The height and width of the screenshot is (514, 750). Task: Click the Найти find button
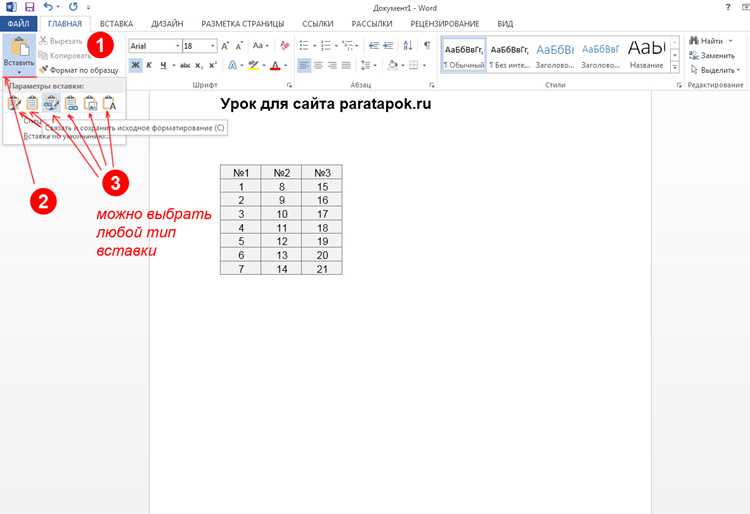[x=711, y=41]
